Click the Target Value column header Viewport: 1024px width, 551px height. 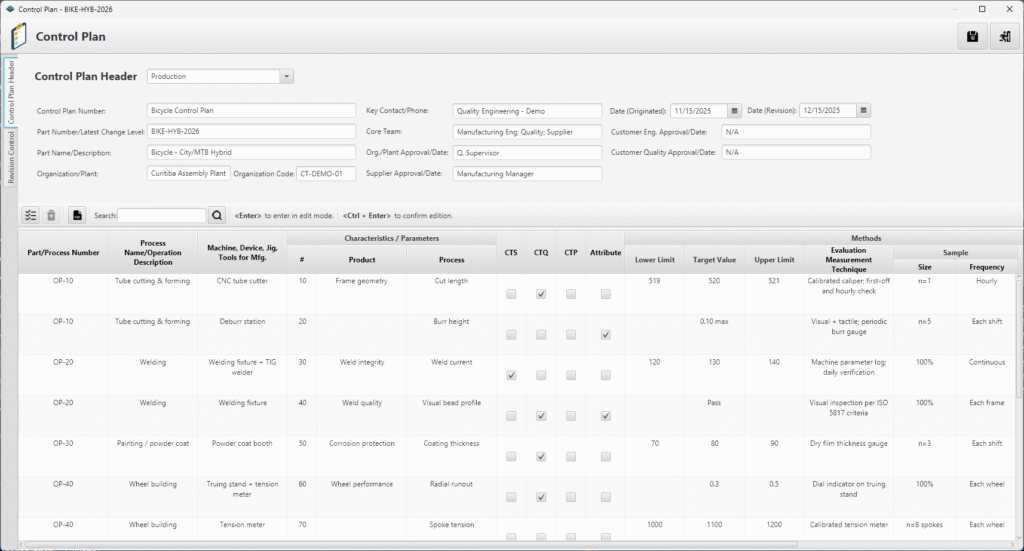coord(715,259)
